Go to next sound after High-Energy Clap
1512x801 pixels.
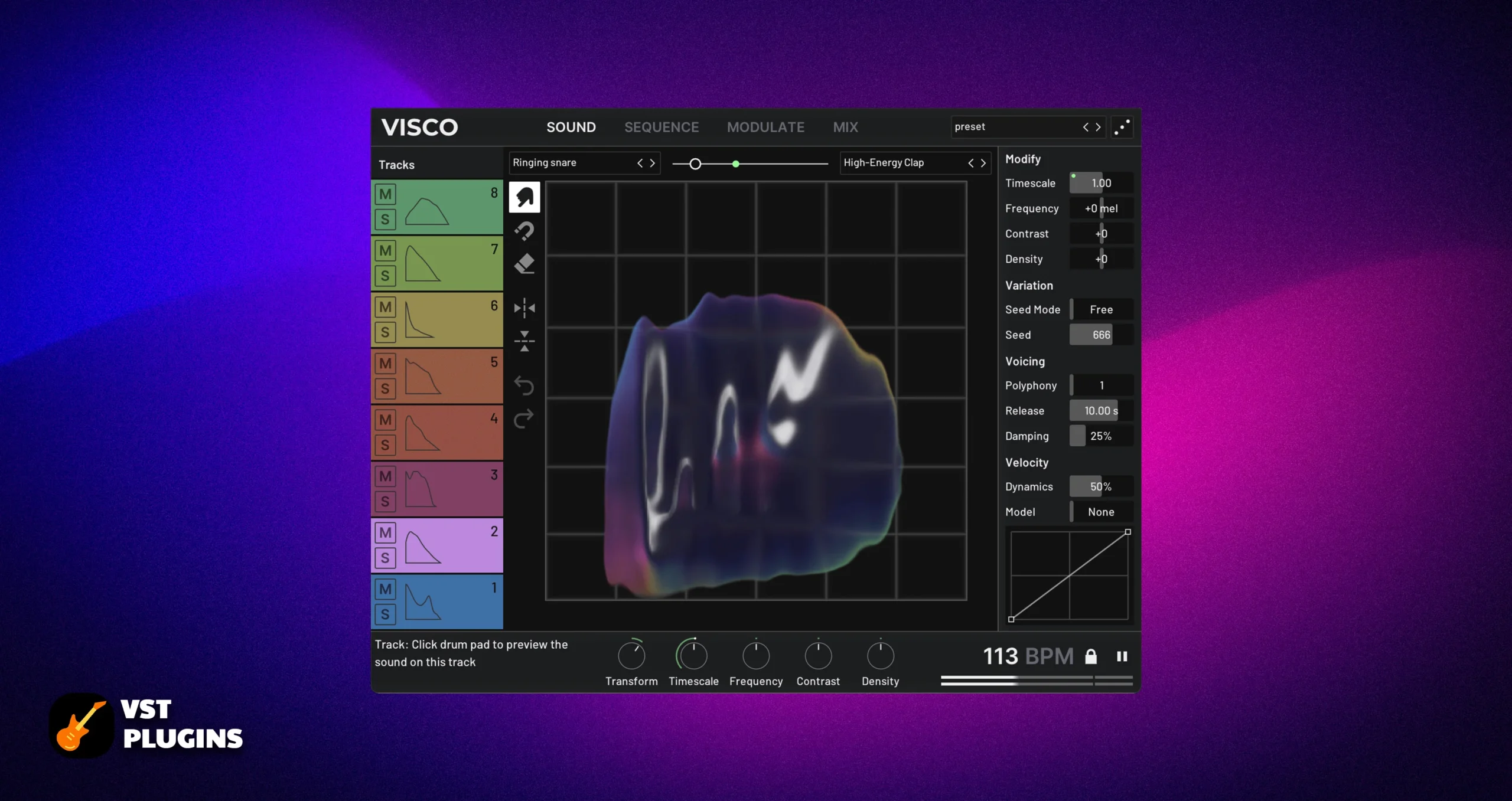(x=983, y=163)
